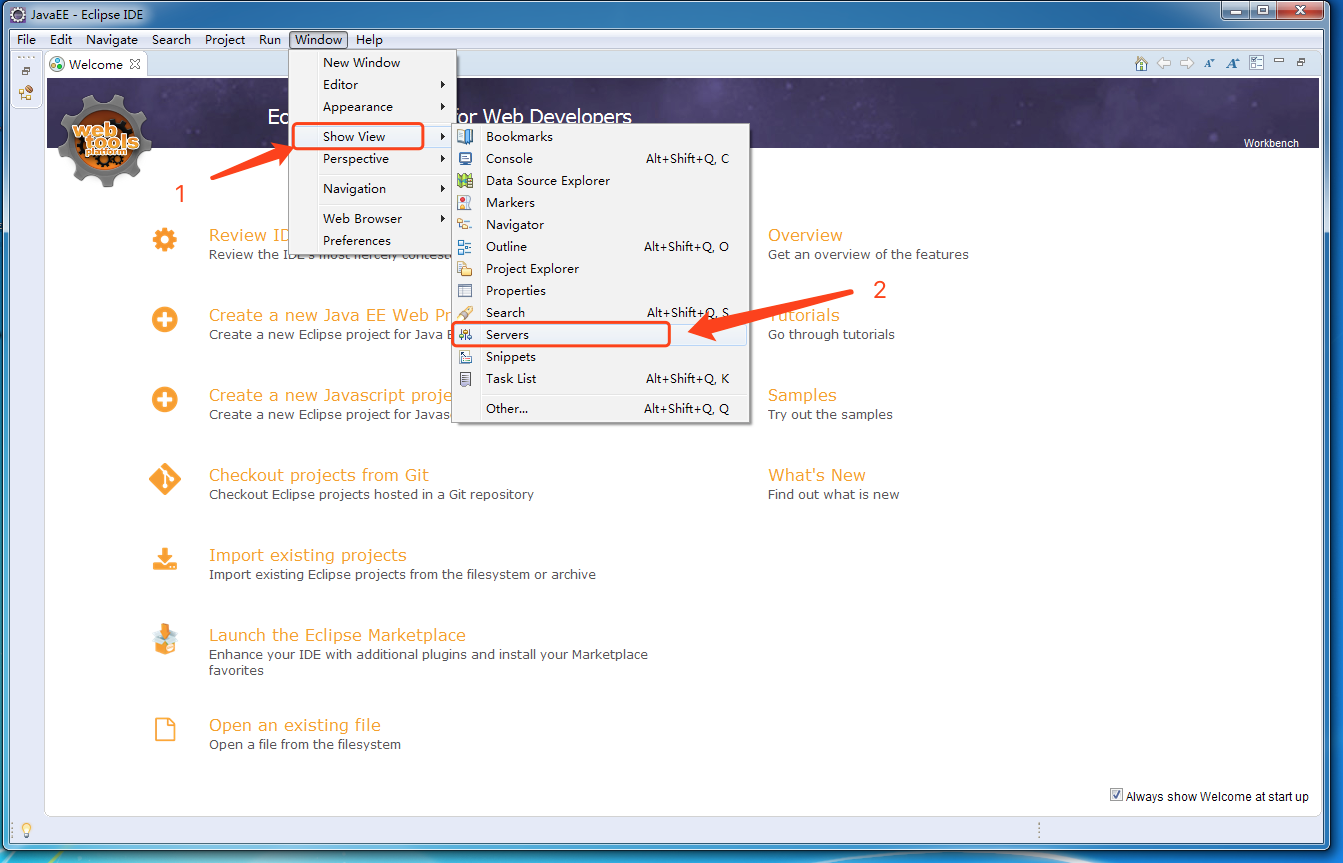Click the Restore icon in left trim bar
Screen dimensions: 1343x863
click(x=26, y=71)
